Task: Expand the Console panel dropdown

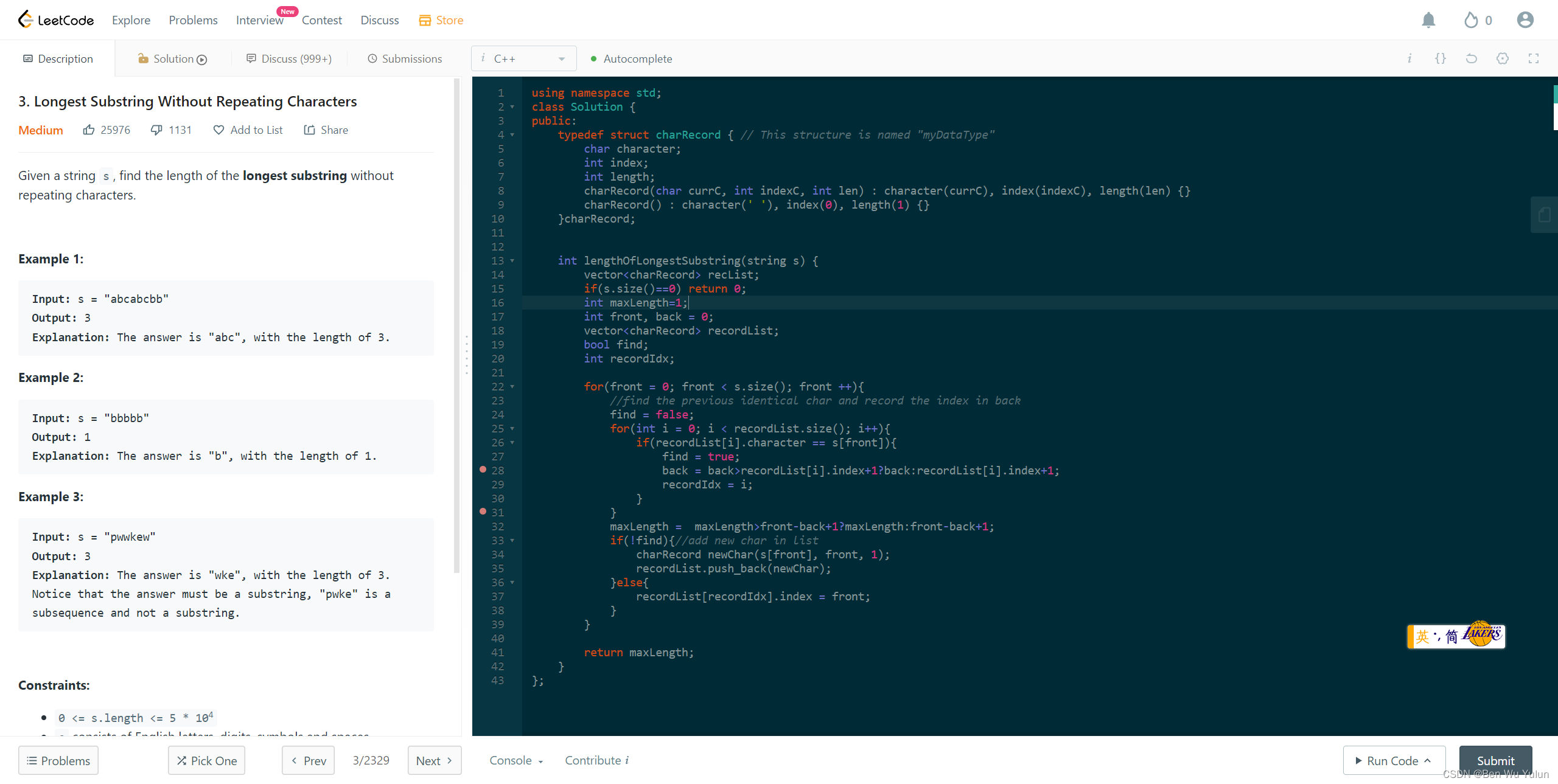Action: pyautogui.click(x=516, y=760)
